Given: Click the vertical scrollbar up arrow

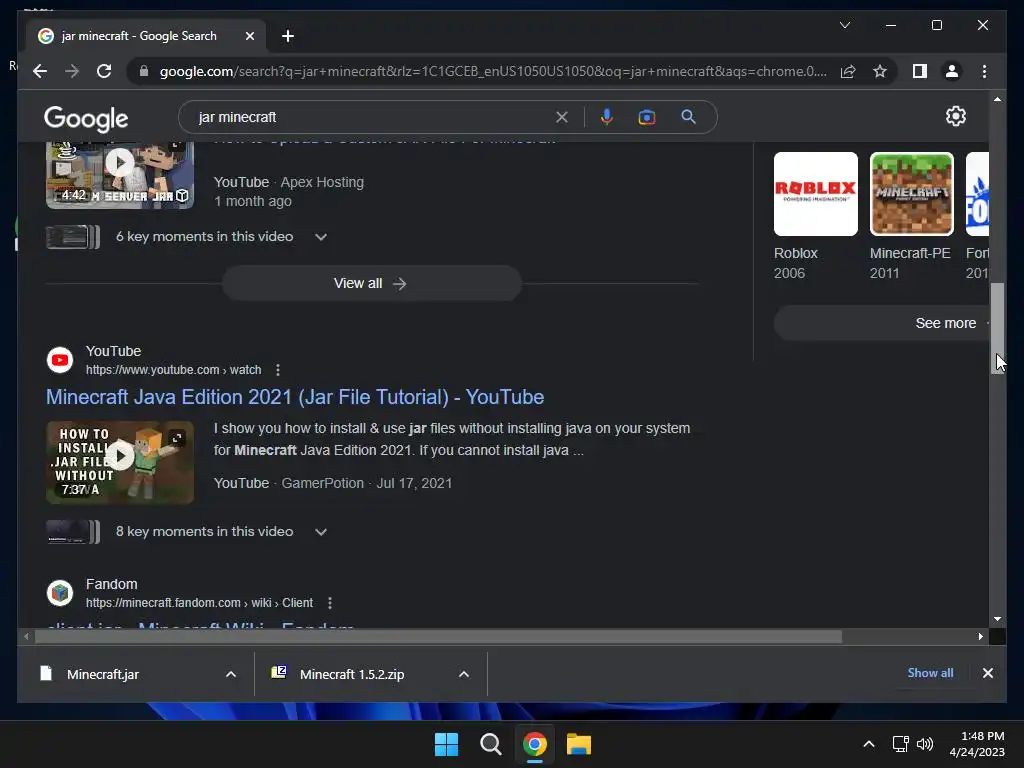Looking at the screenshot, I should [x=997, y=99].
